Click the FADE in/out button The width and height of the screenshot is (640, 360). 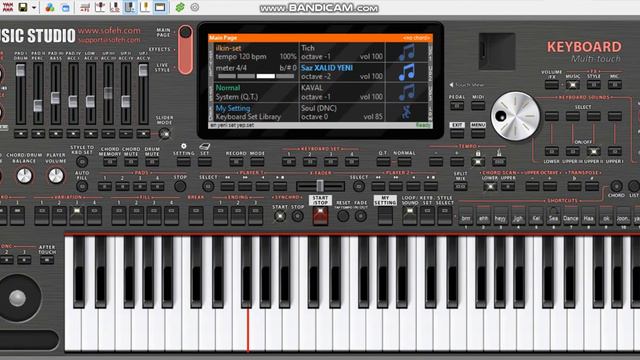[360, 216]
